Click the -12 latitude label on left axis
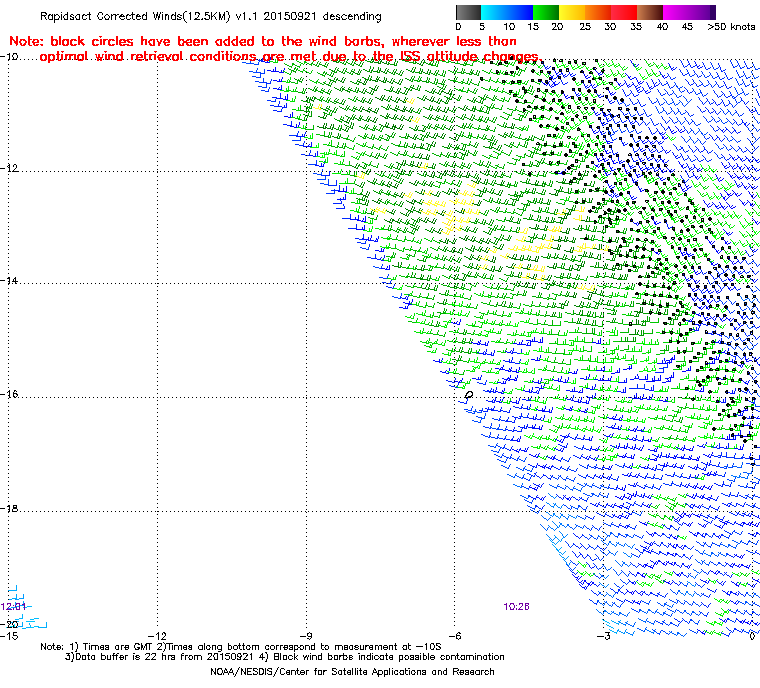This screenshot has height=688, width=760. [x=9, y=168]
